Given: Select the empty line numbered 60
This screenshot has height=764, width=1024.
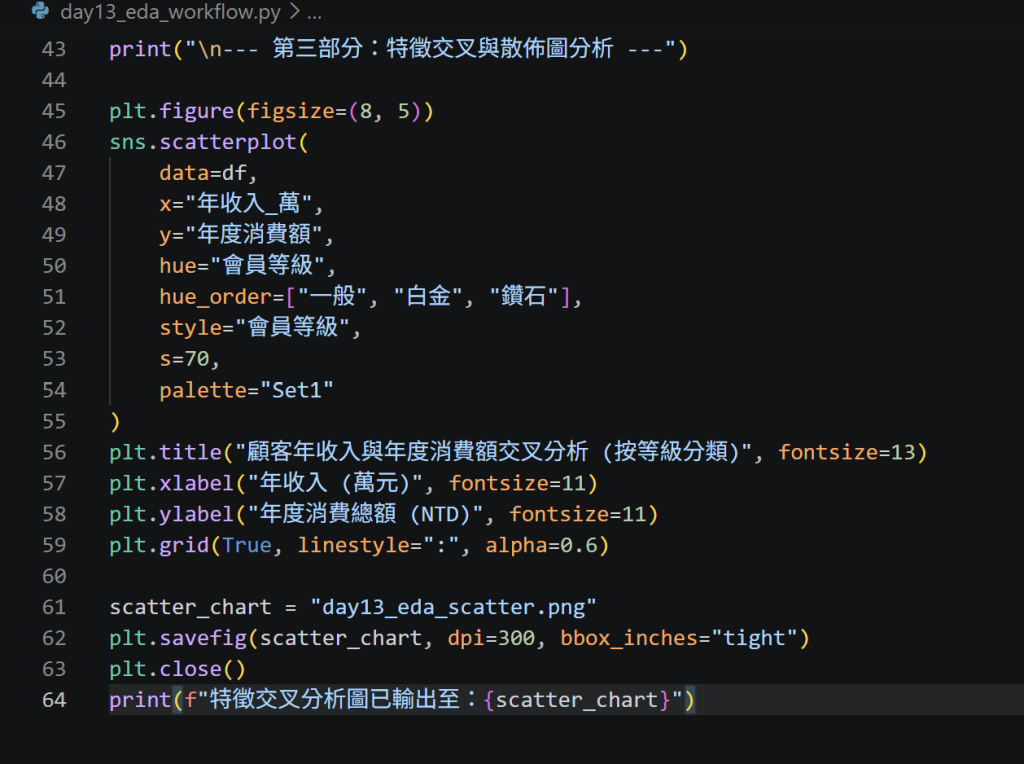Looking at the screenshot, I should 54,576.
